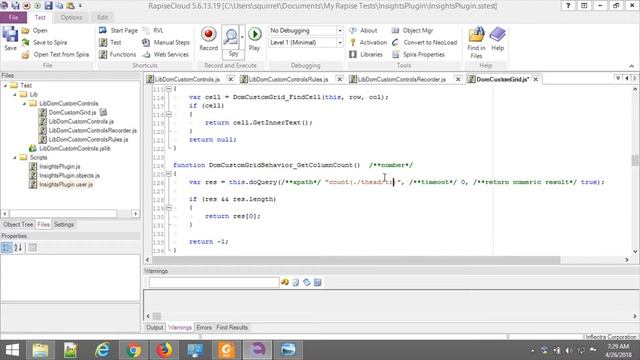Open Find in Files
Image resolution: width=640 pixels, height=360 pixels.
476,42
